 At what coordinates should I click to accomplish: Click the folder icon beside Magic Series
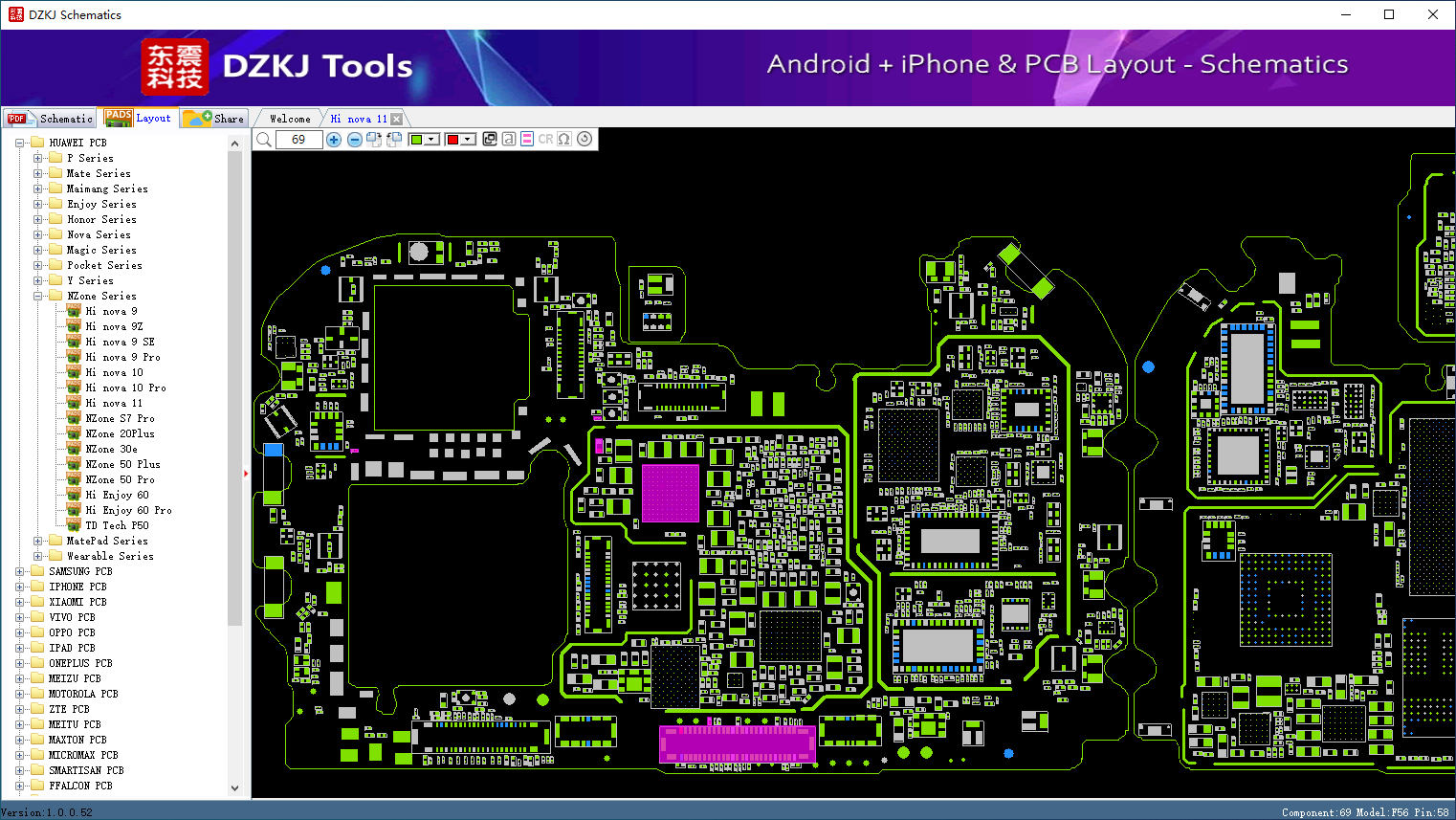click(55, 250)
